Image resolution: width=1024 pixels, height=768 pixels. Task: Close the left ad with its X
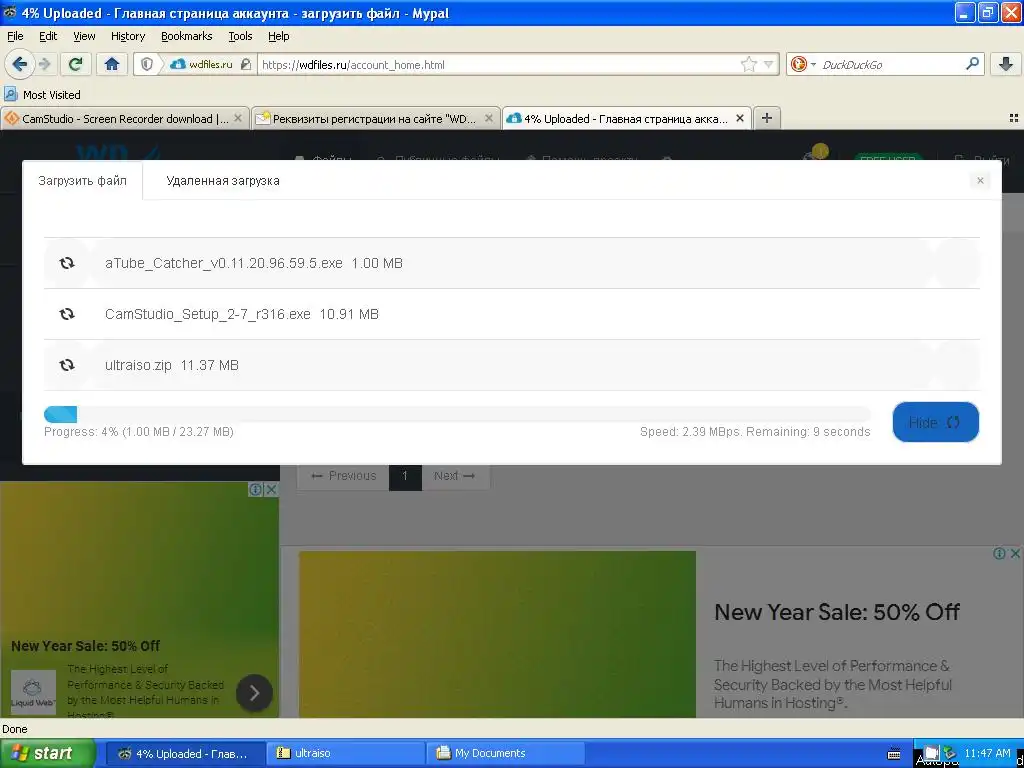(272, 489)
